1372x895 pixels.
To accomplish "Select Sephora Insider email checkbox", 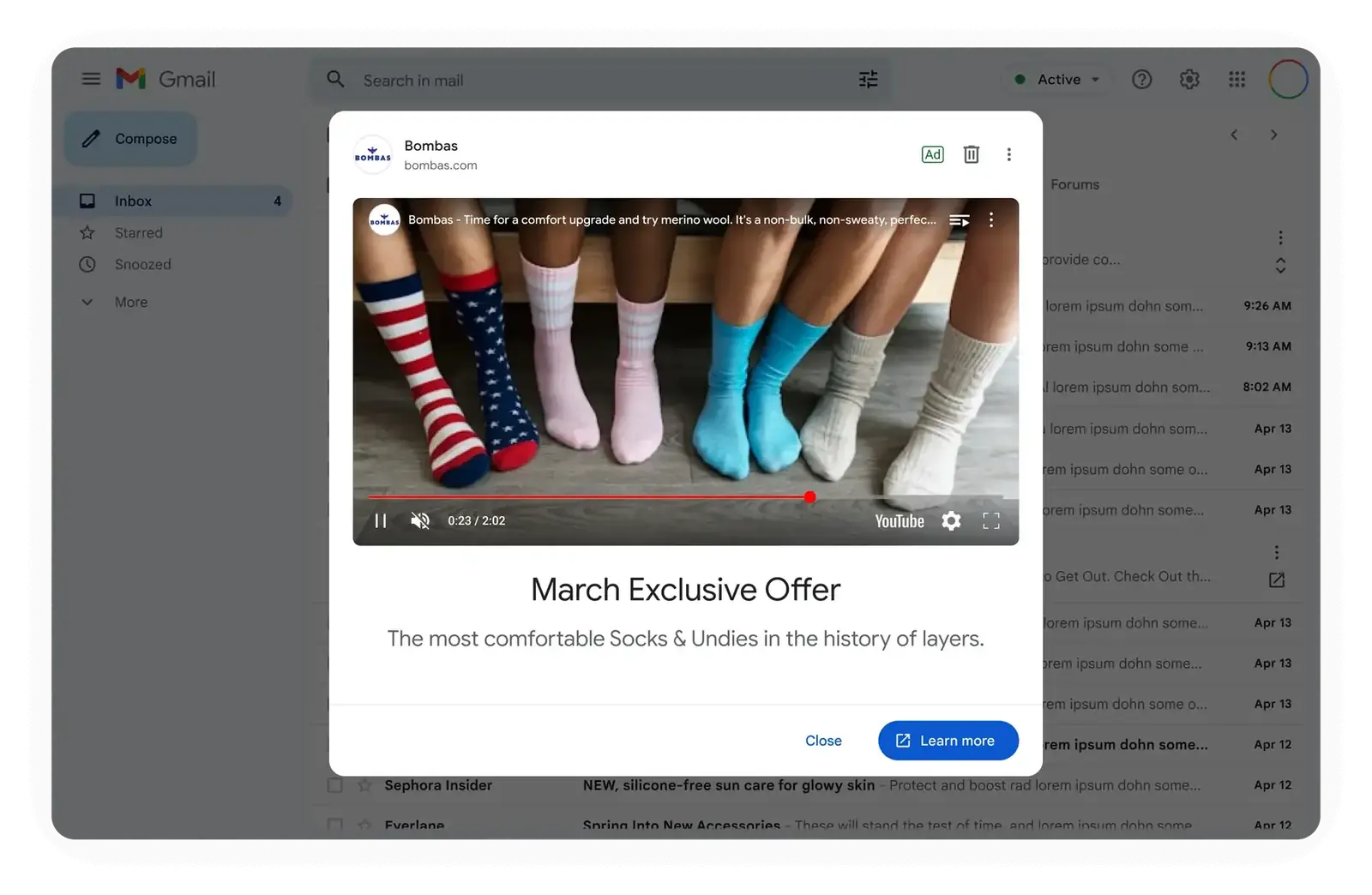I will click(x=335, y=785).
